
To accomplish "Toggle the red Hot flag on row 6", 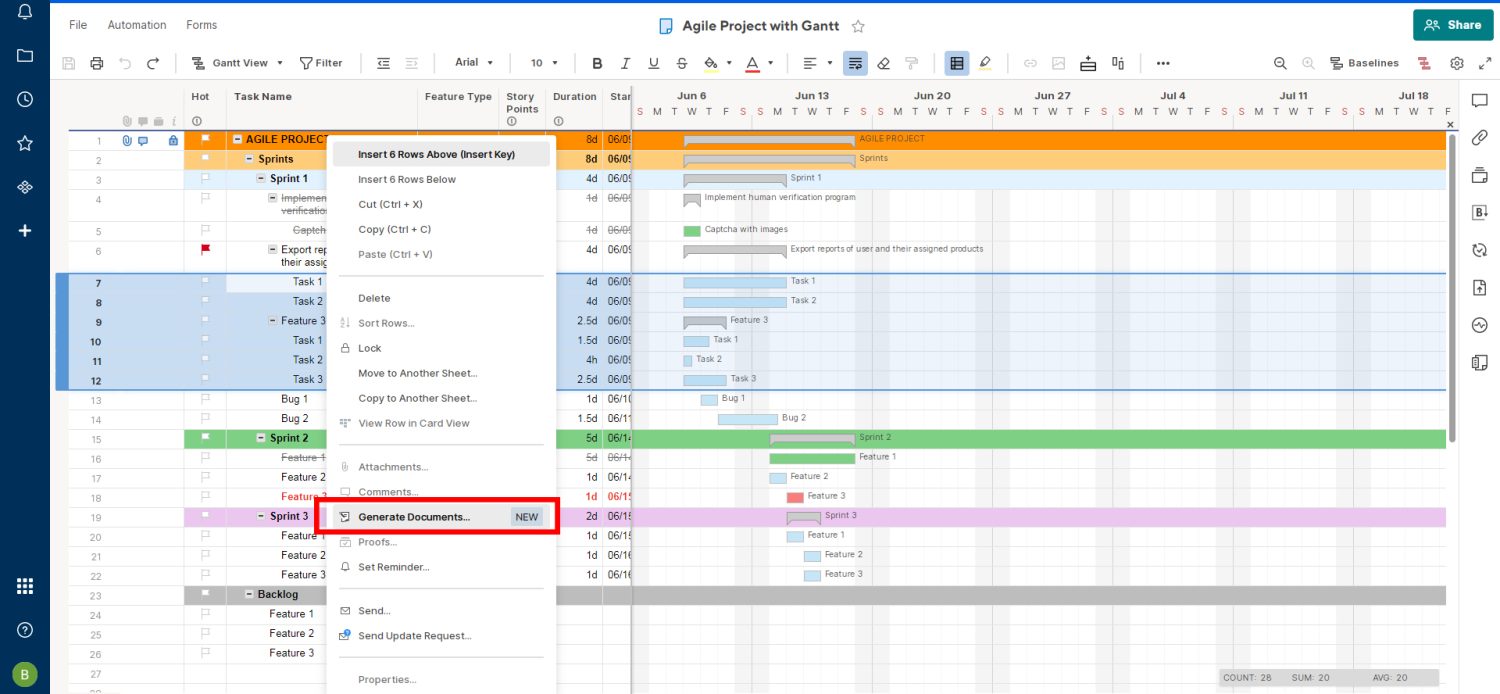I will click(206, 249).
